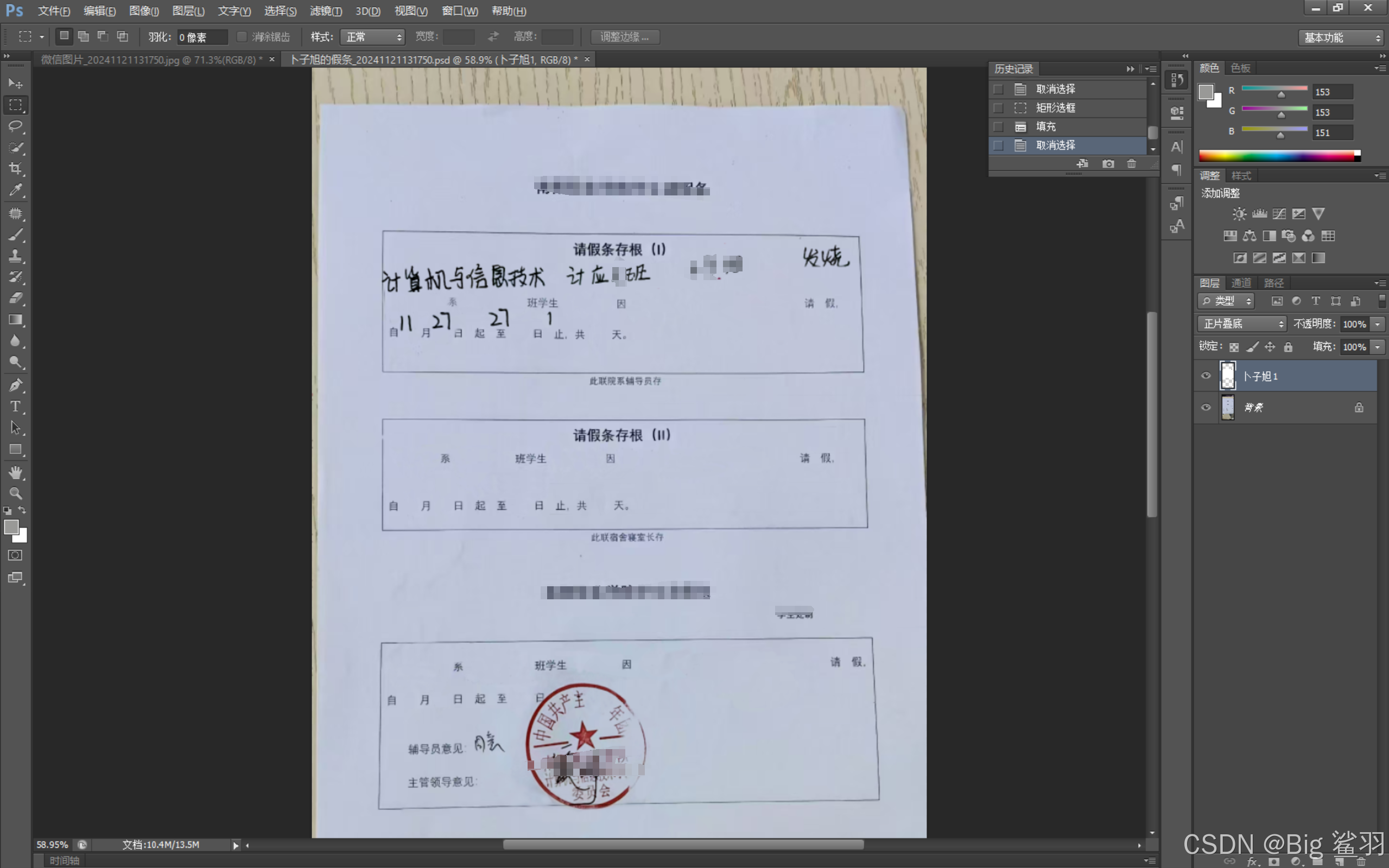Select the Horizontal Type tool
Viewport: 1389px width, 868px height.
(16, 407)
